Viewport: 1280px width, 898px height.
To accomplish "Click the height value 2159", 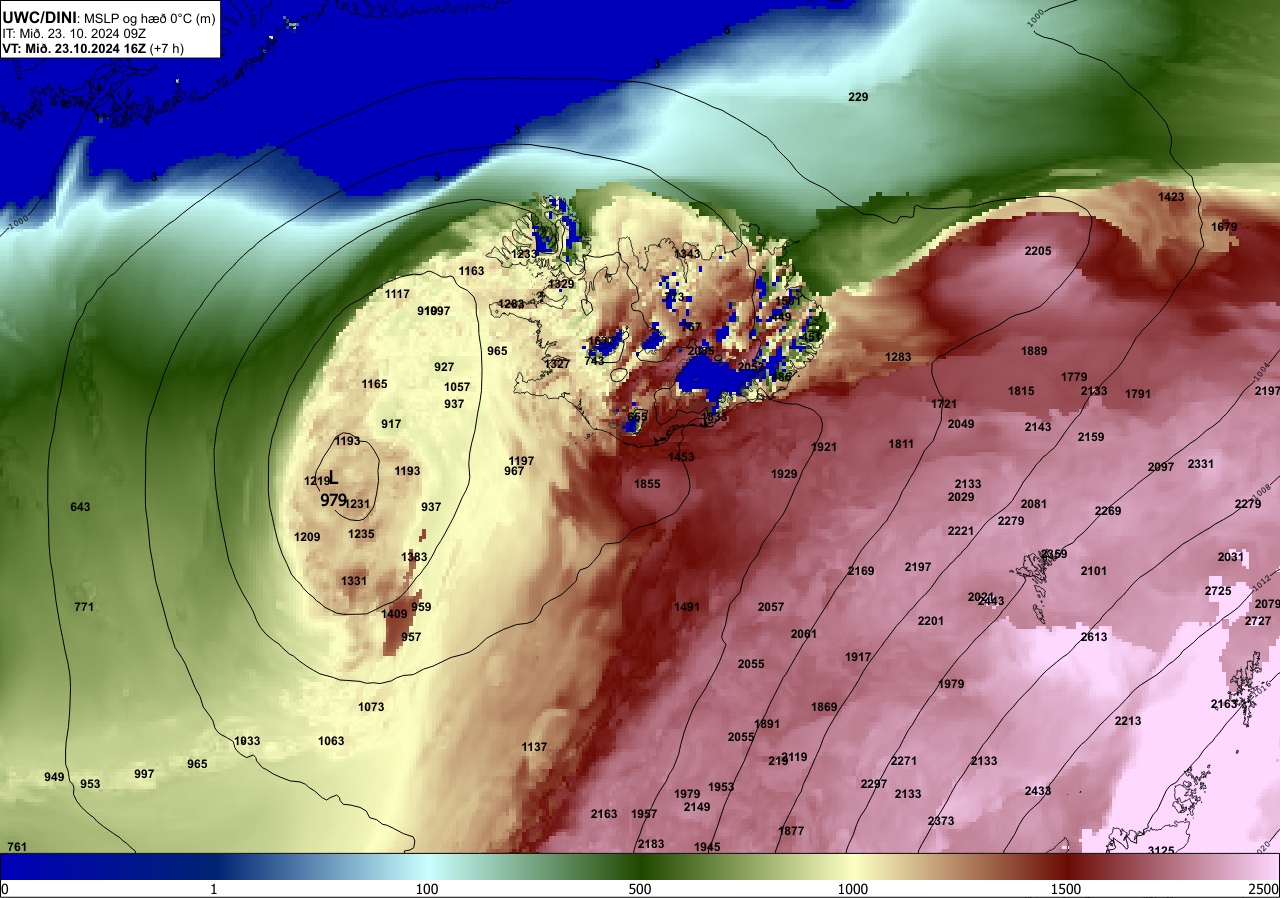I will pos(1091,437).
